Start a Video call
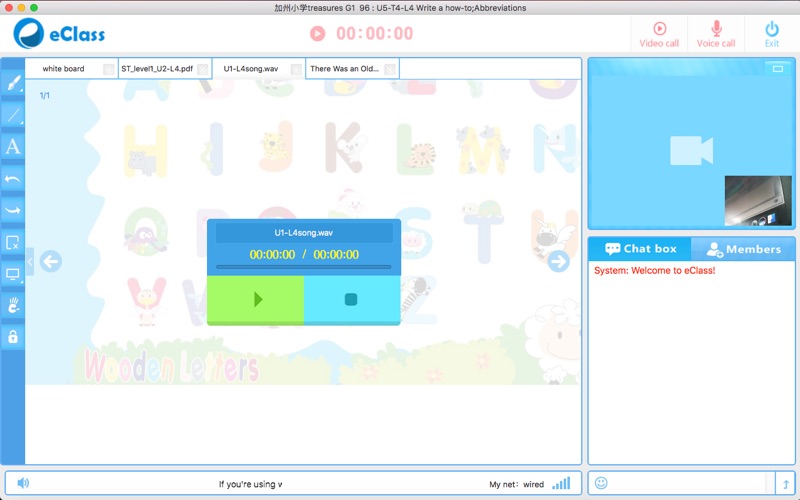 [659, 35]
